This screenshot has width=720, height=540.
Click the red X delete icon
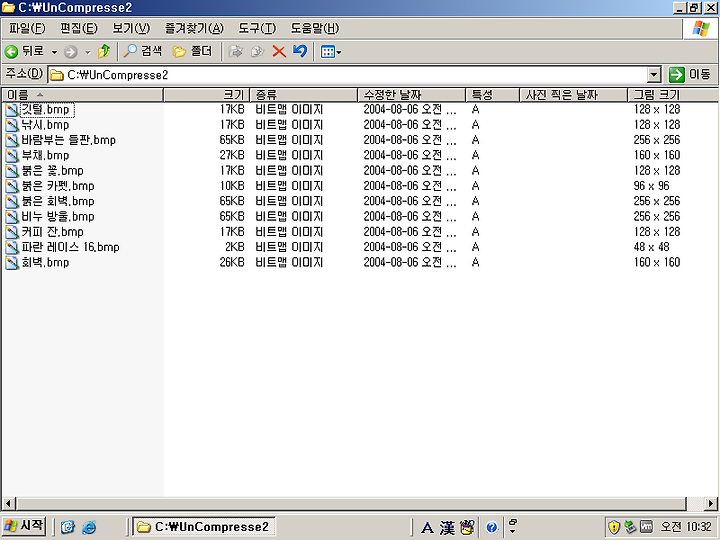pyautogui.click(x=279, y=51)
